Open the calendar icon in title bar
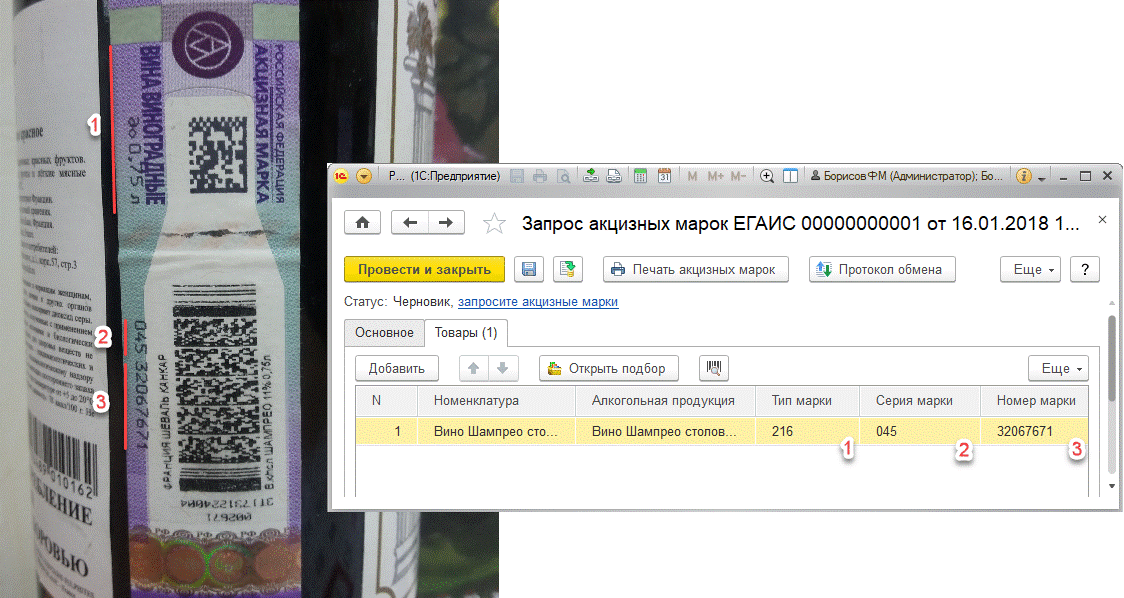 pyautogui.click(x=665, y=176)
